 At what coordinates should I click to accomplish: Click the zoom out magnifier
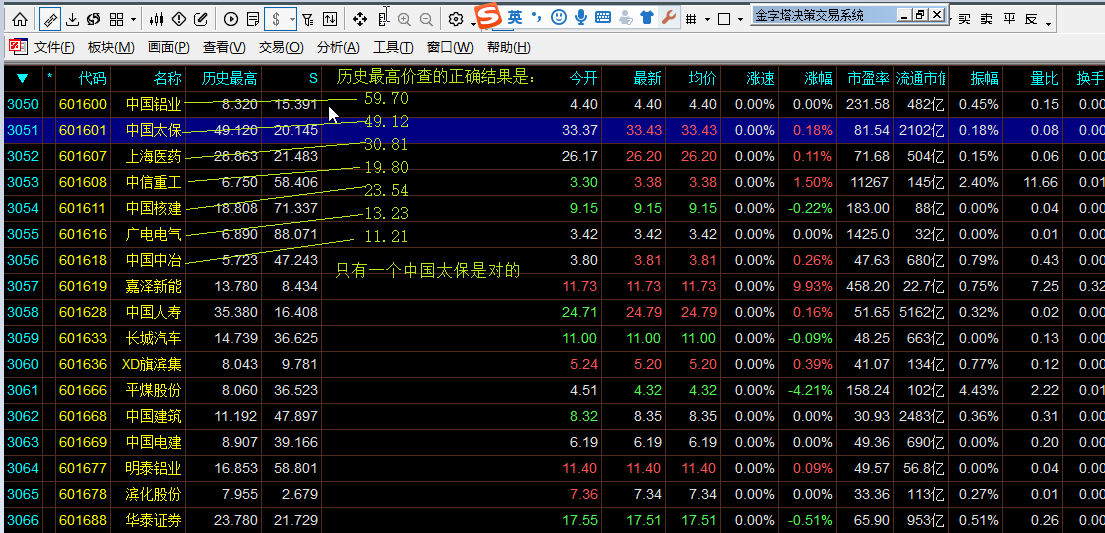click(x=426, y=19)
